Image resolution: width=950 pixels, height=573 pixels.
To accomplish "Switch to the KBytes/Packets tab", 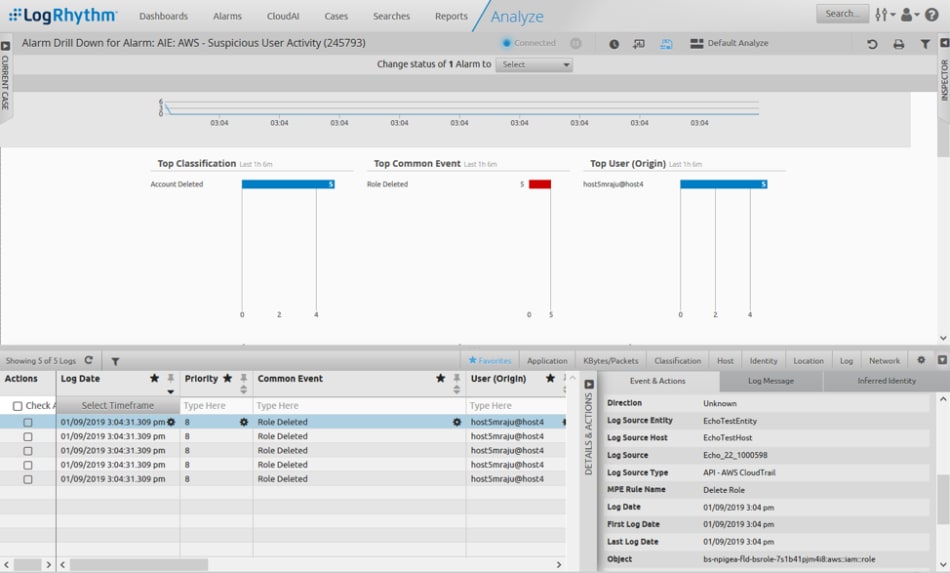I will point(611,360).
